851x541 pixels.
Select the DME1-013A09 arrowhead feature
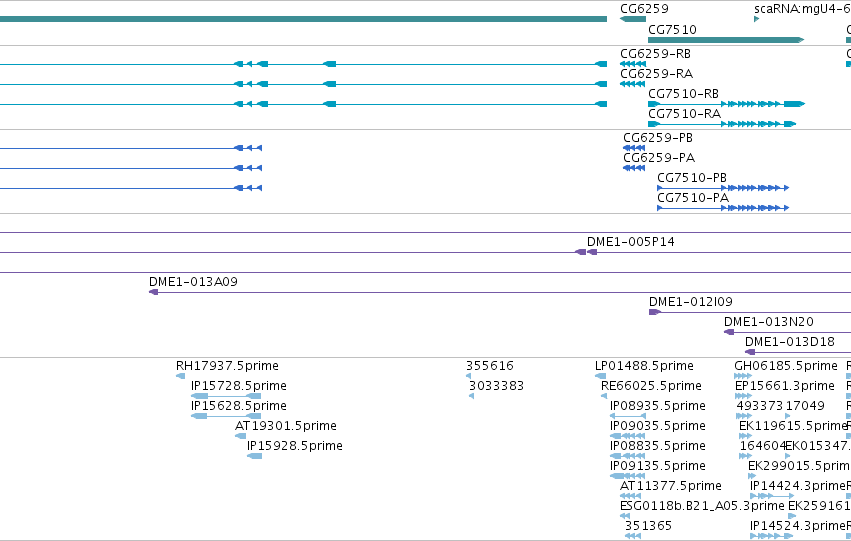pyautogui.click(x=154, y=292)
